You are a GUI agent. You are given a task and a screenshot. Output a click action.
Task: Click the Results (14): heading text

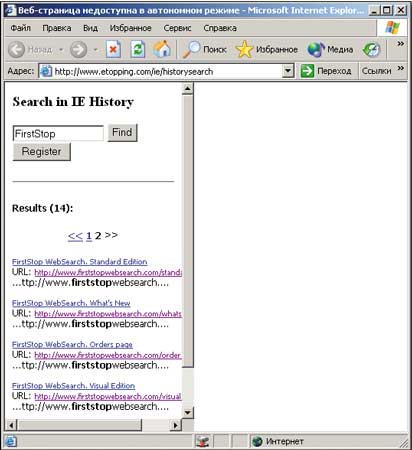[x=42, y=208]
